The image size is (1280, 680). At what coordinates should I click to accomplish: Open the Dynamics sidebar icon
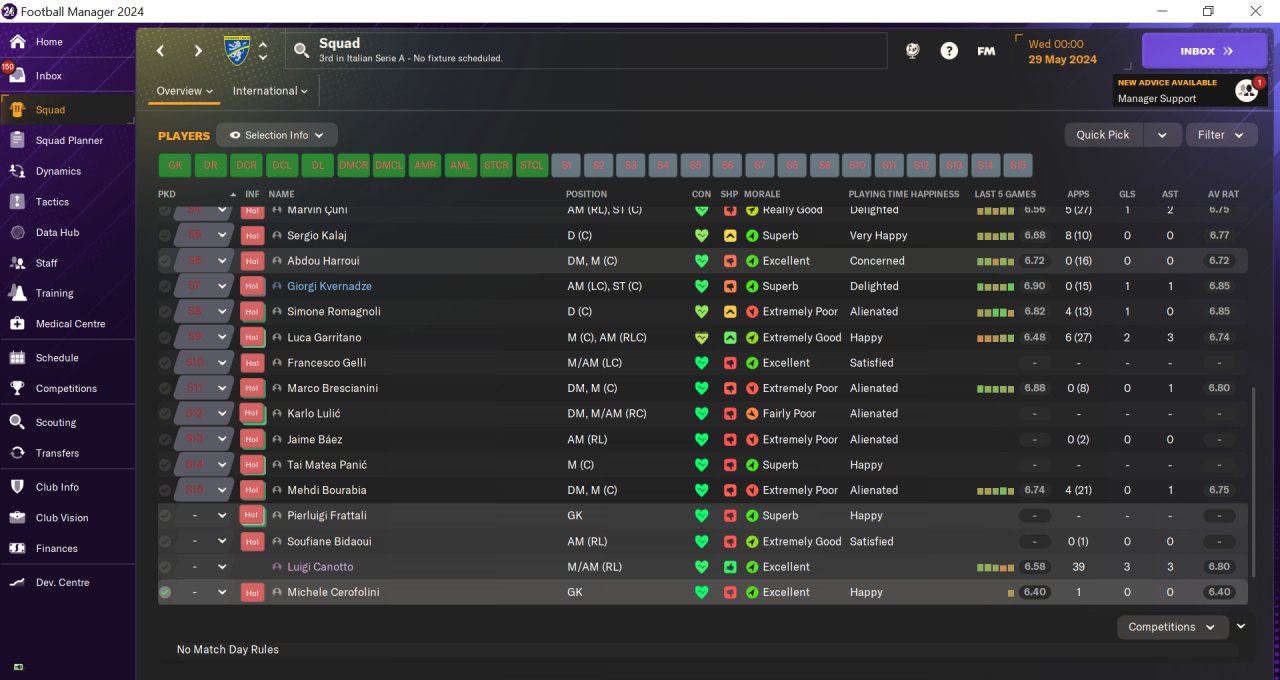click(x=17, y=171)
